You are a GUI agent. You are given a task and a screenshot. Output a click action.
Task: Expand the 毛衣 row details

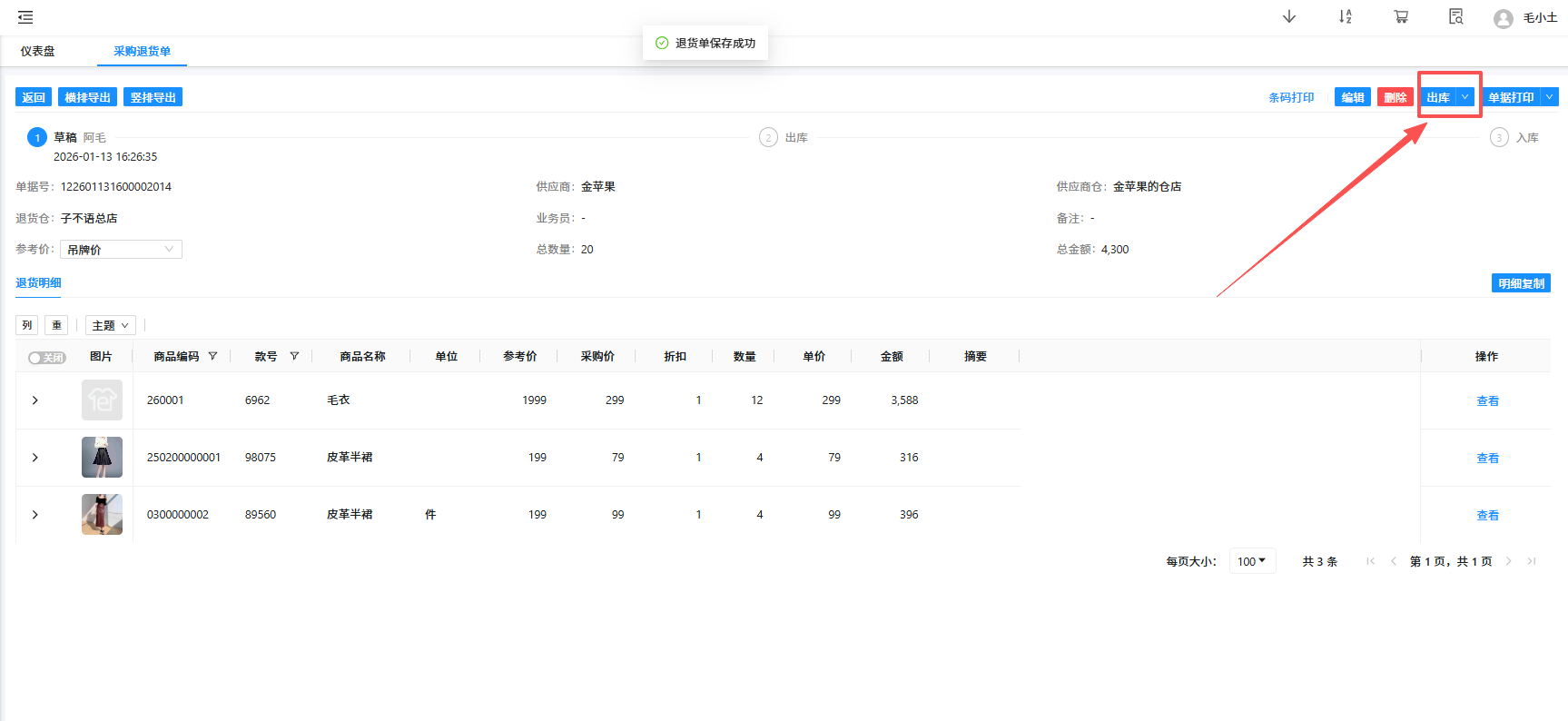click(35, 400)
